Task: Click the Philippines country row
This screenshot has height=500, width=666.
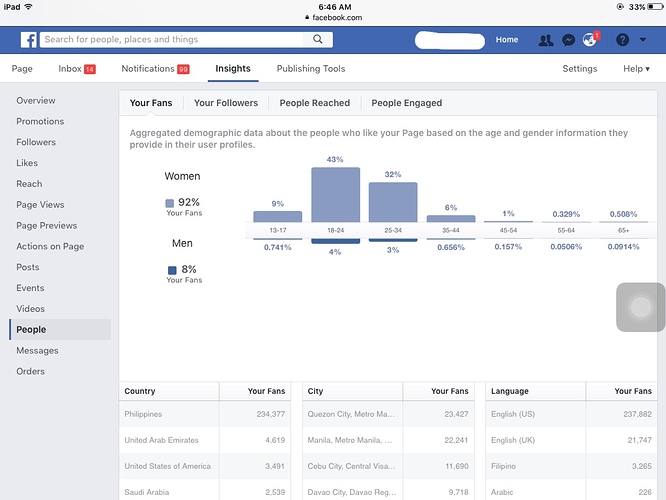Action: (205, 414)
